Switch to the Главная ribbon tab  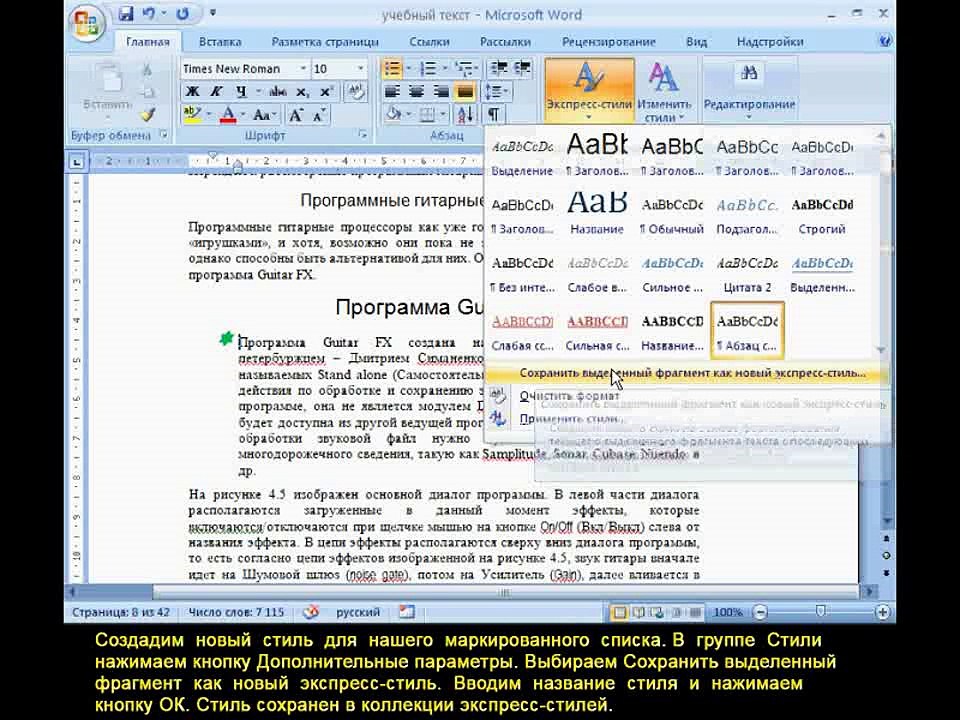(x=148, y=42)
